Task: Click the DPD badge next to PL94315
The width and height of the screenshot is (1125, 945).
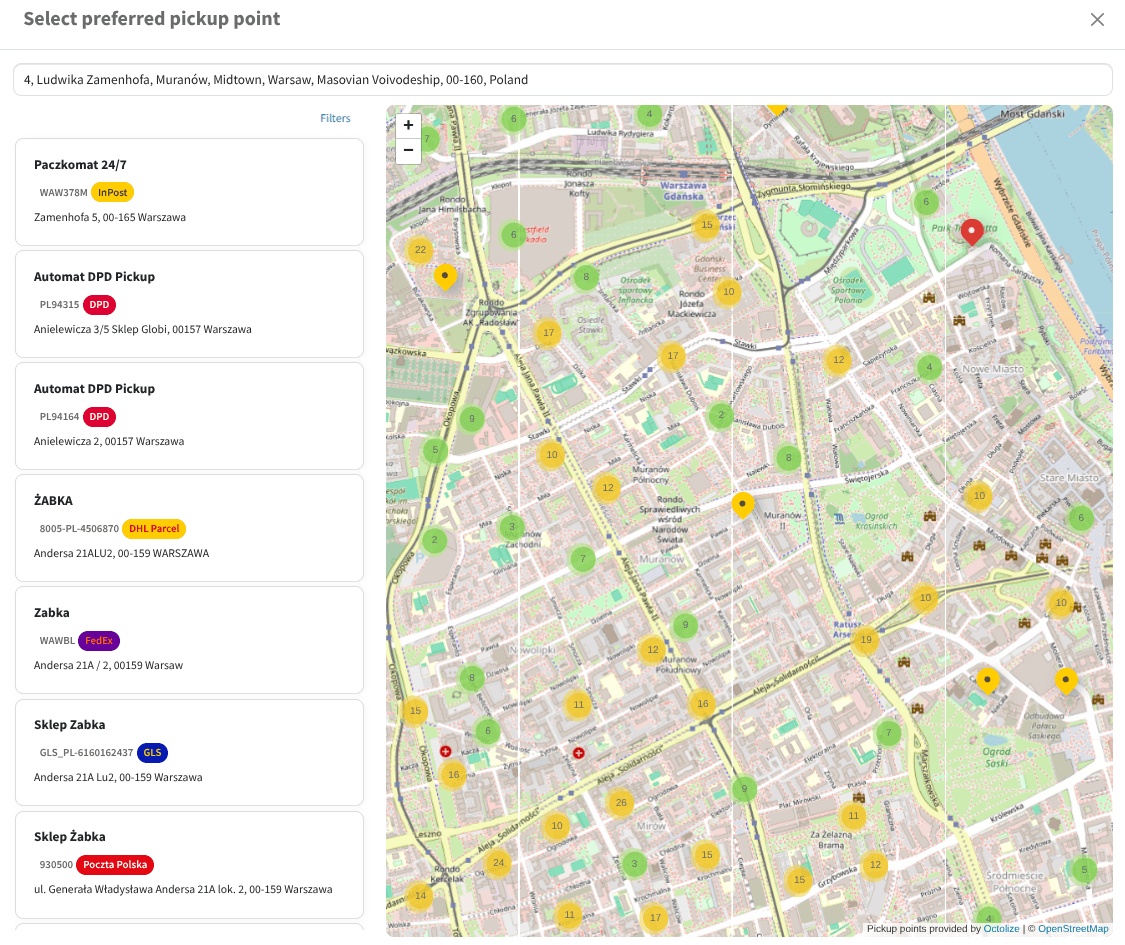Action: coord(99,304)
